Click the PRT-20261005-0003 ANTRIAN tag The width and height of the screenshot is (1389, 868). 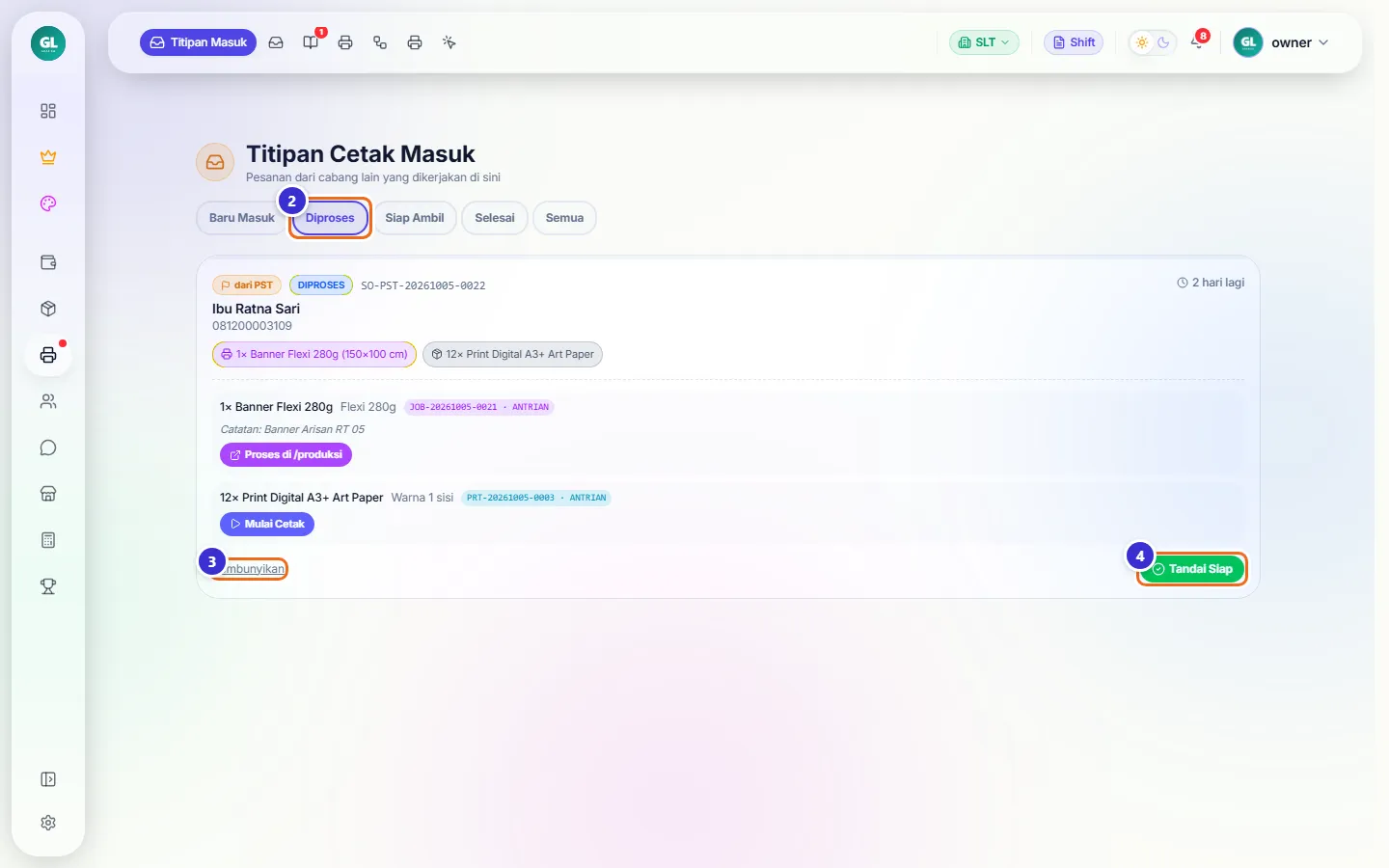536,498
